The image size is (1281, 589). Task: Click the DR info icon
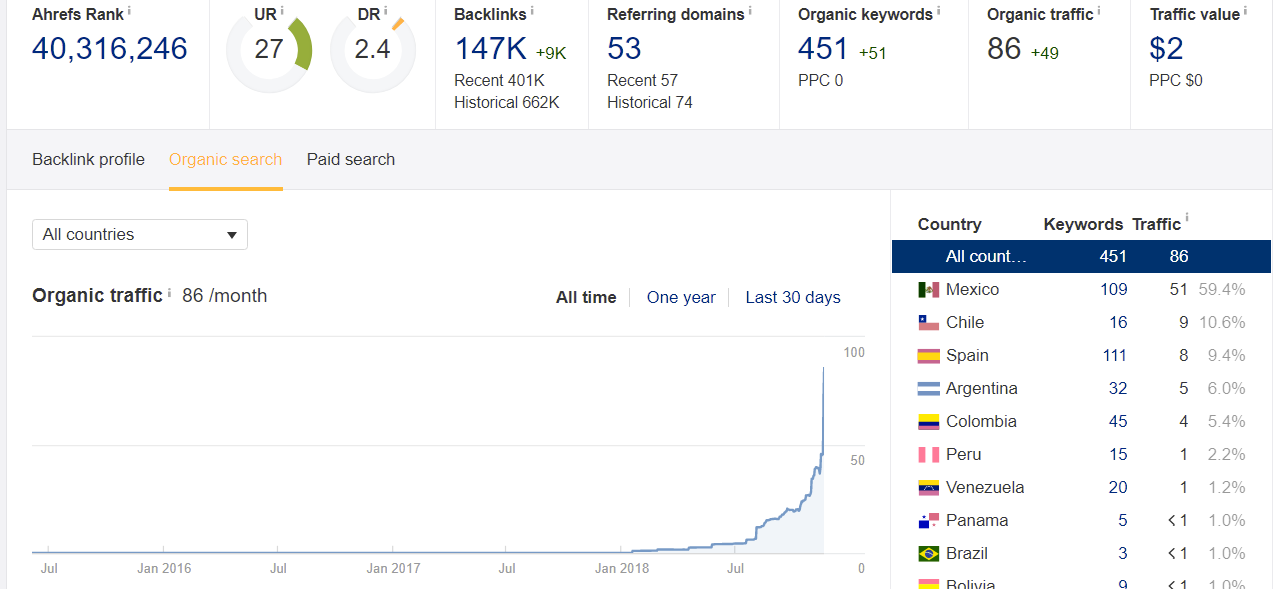point(385,11)
